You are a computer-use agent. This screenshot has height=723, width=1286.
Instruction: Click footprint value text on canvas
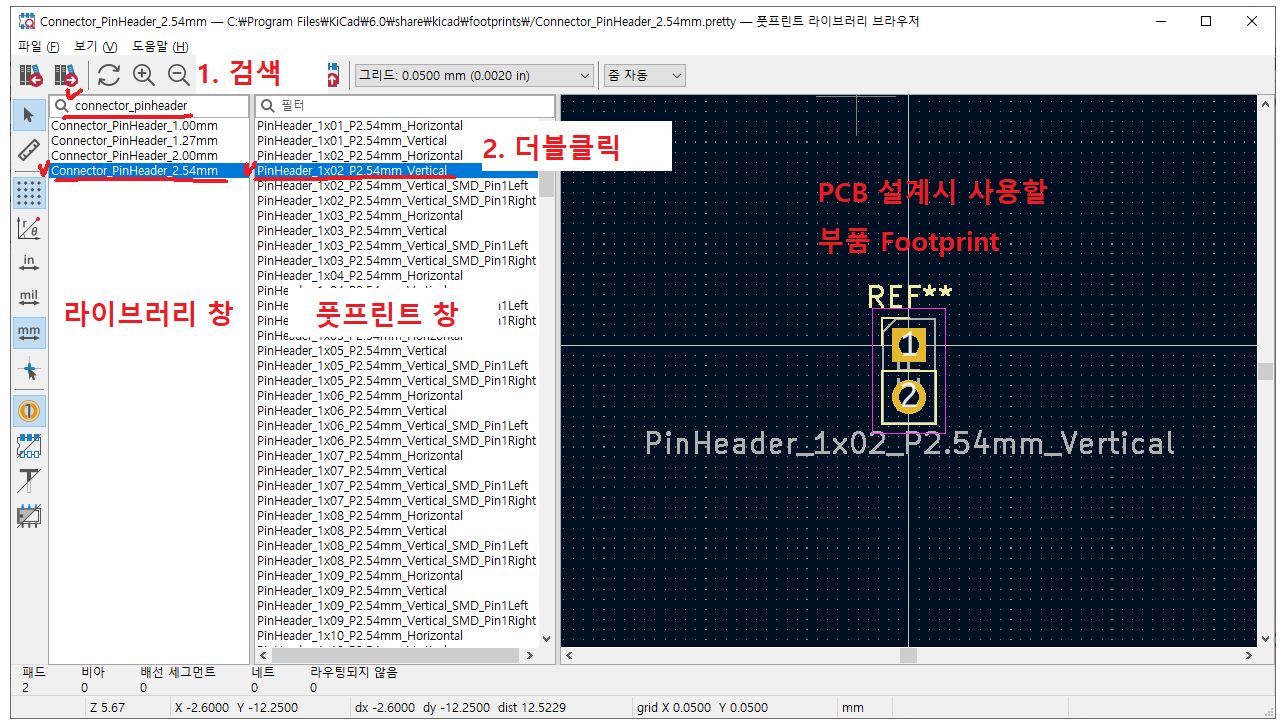909,443
